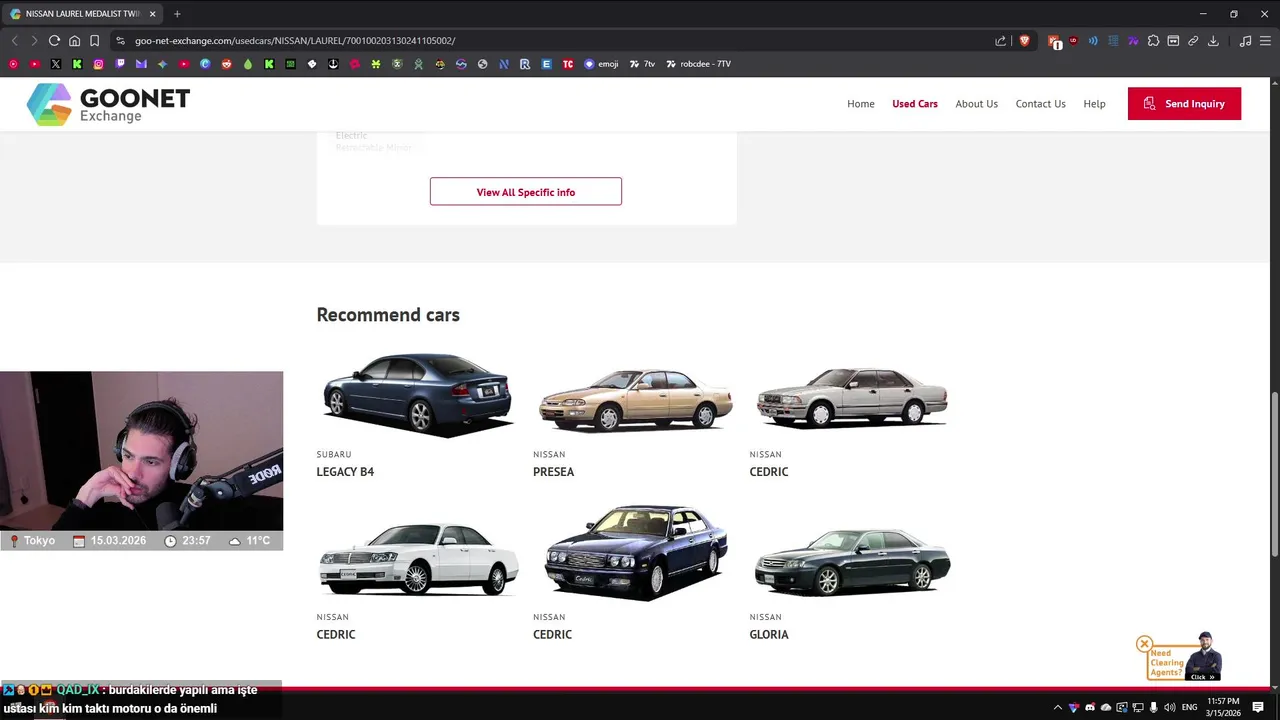This screenshot has height=720, width=1280.
Task: Click View All Specific info button
Action: pyautogui.click(x=526, y=192)
